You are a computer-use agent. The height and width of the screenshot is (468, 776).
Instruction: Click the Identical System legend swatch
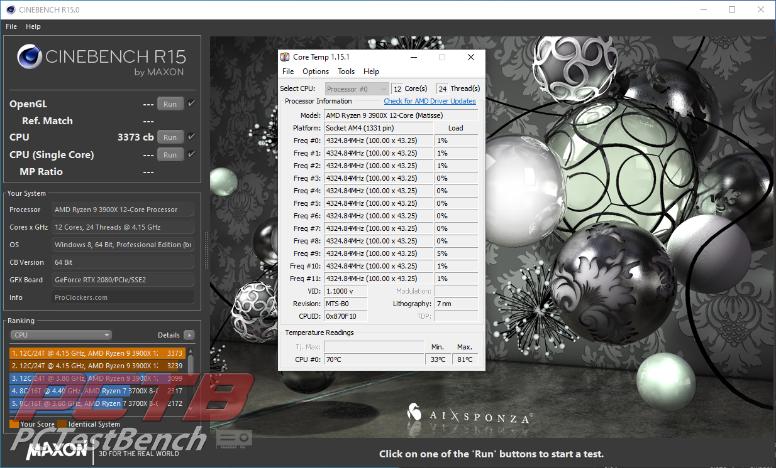point(62,424)
